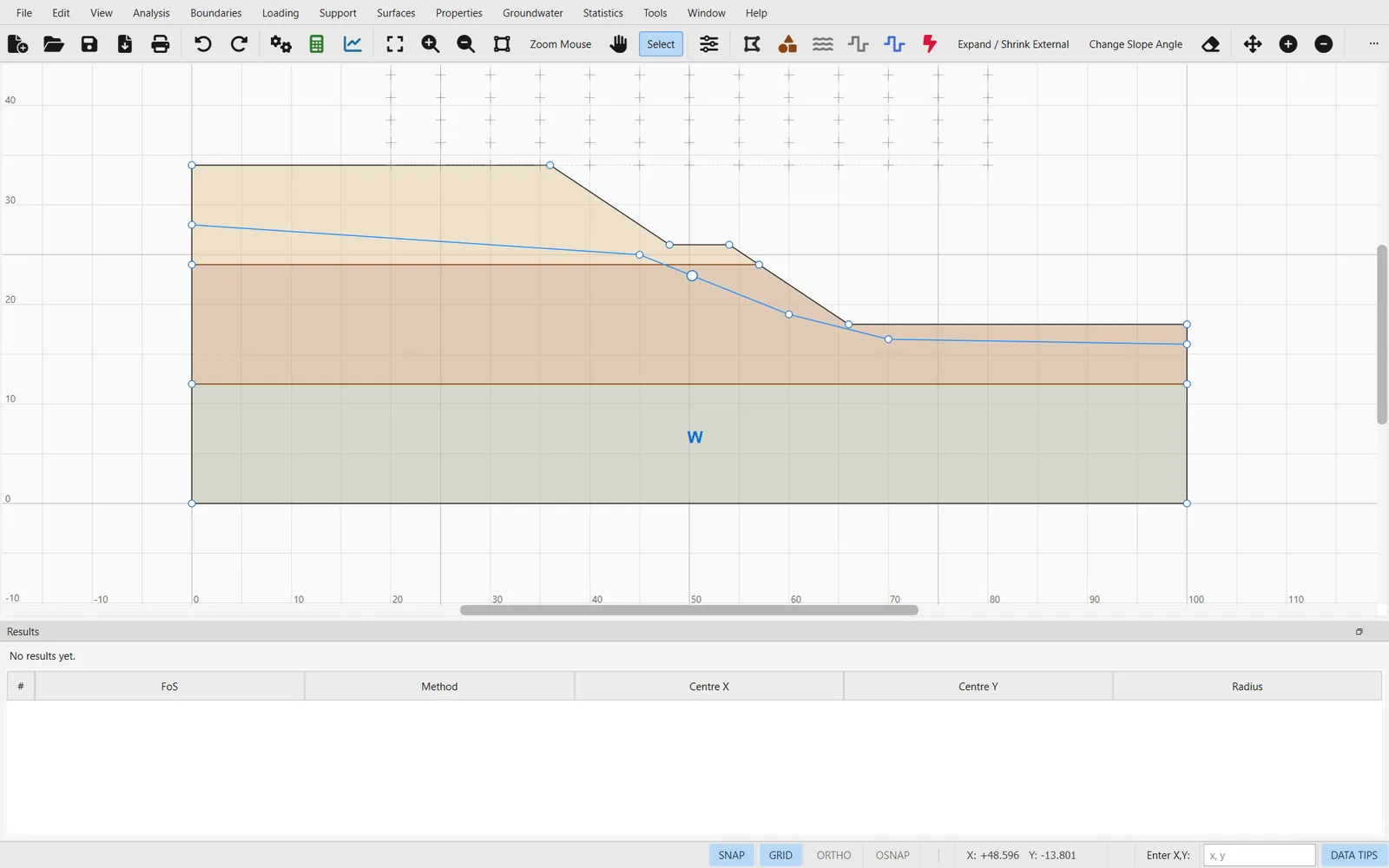Click the water table waves icon
Image resolution: width=1389 pixels, height=868 pixels.
point(823,44)
